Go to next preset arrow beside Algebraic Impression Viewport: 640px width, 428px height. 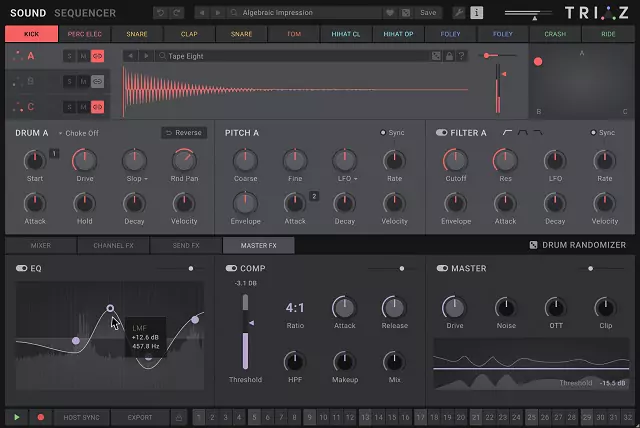click(218, 13)
